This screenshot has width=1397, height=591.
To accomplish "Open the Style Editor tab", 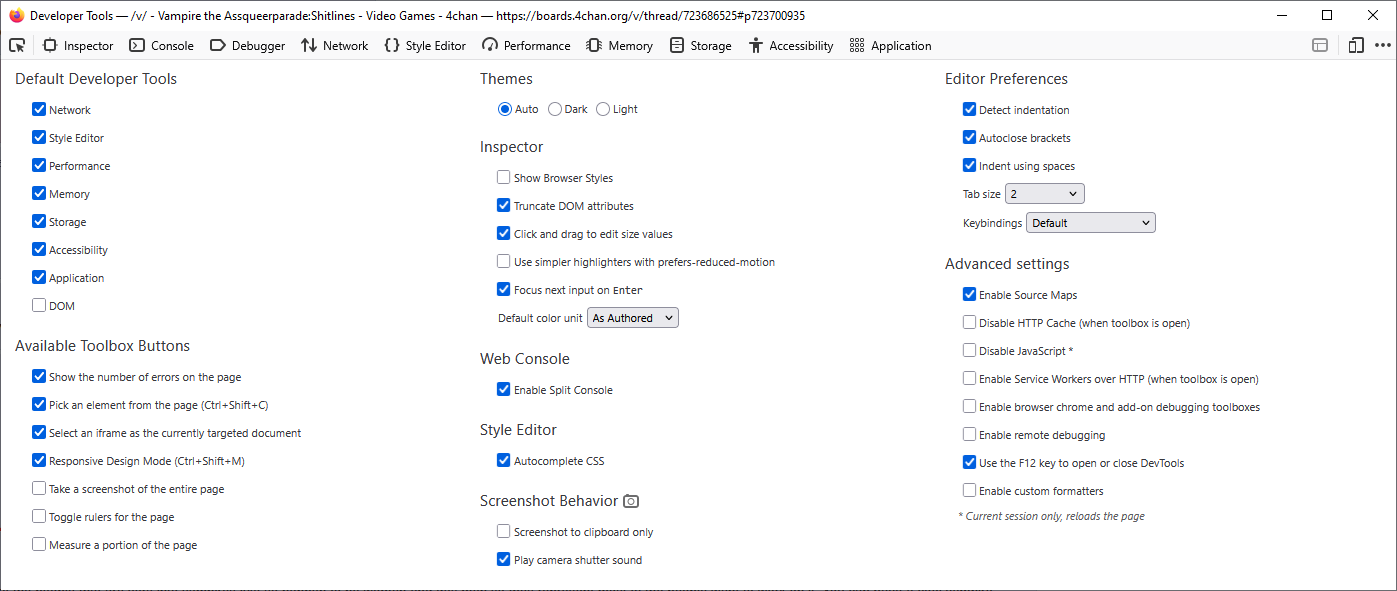I will click(425, 45).
